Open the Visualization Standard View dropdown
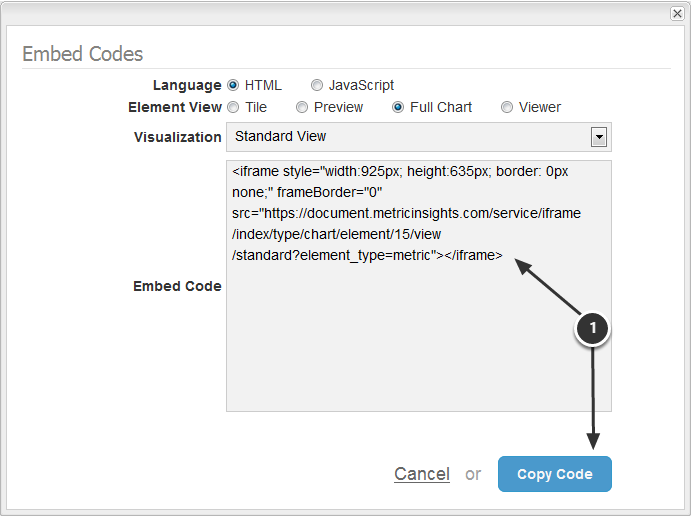Viewport: 691px width, 516px height. 419,137
